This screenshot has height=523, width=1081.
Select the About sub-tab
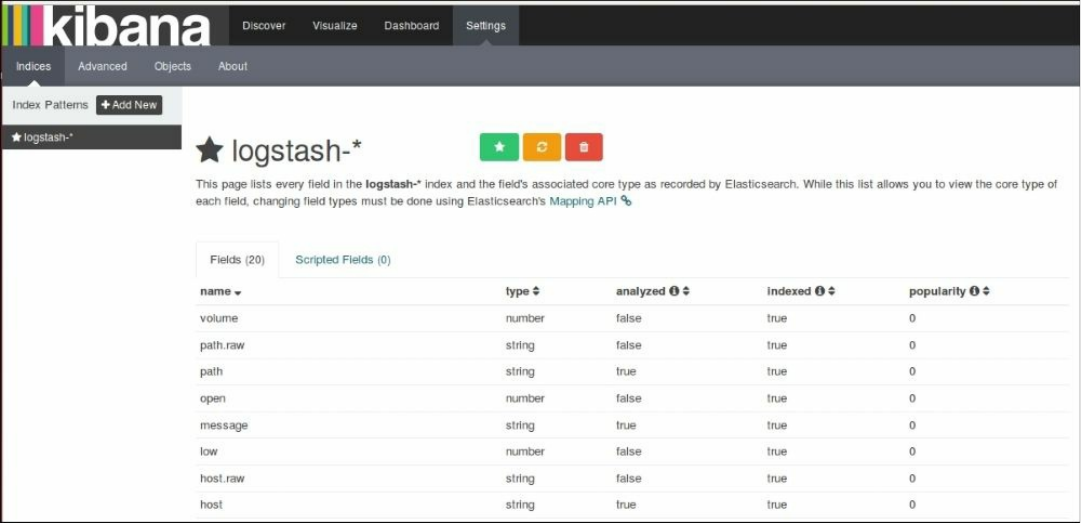point(232,66)
